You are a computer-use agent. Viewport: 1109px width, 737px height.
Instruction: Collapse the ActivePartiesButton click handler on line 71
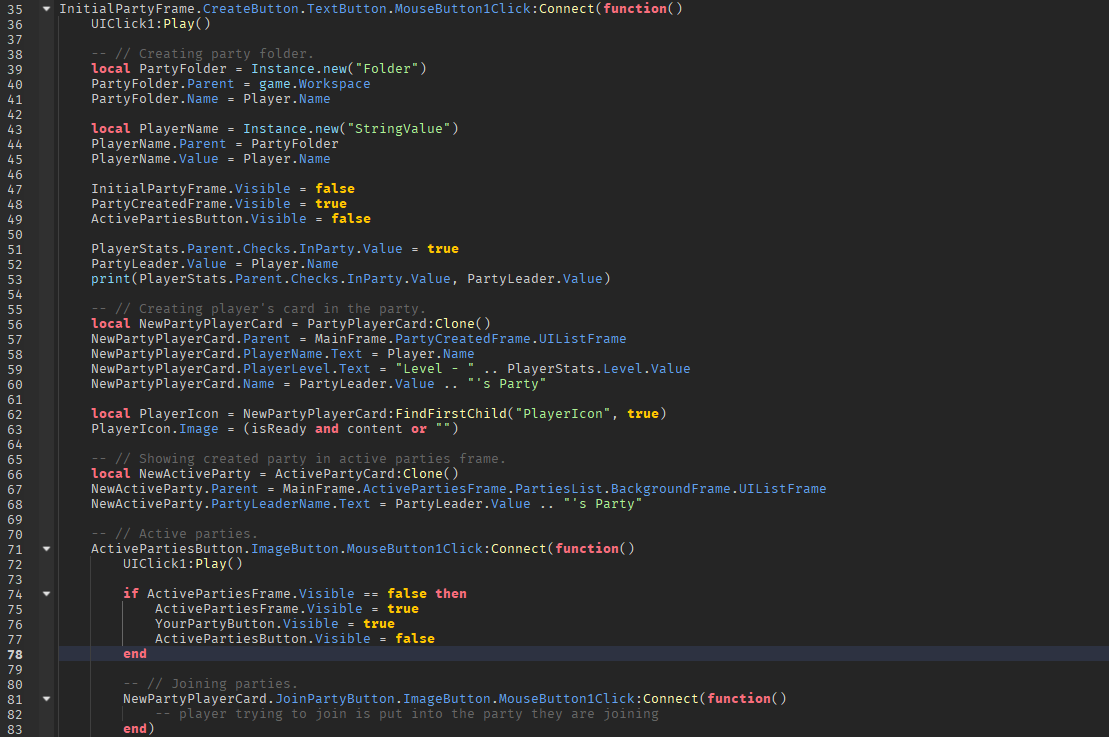[x=45, y=548]
